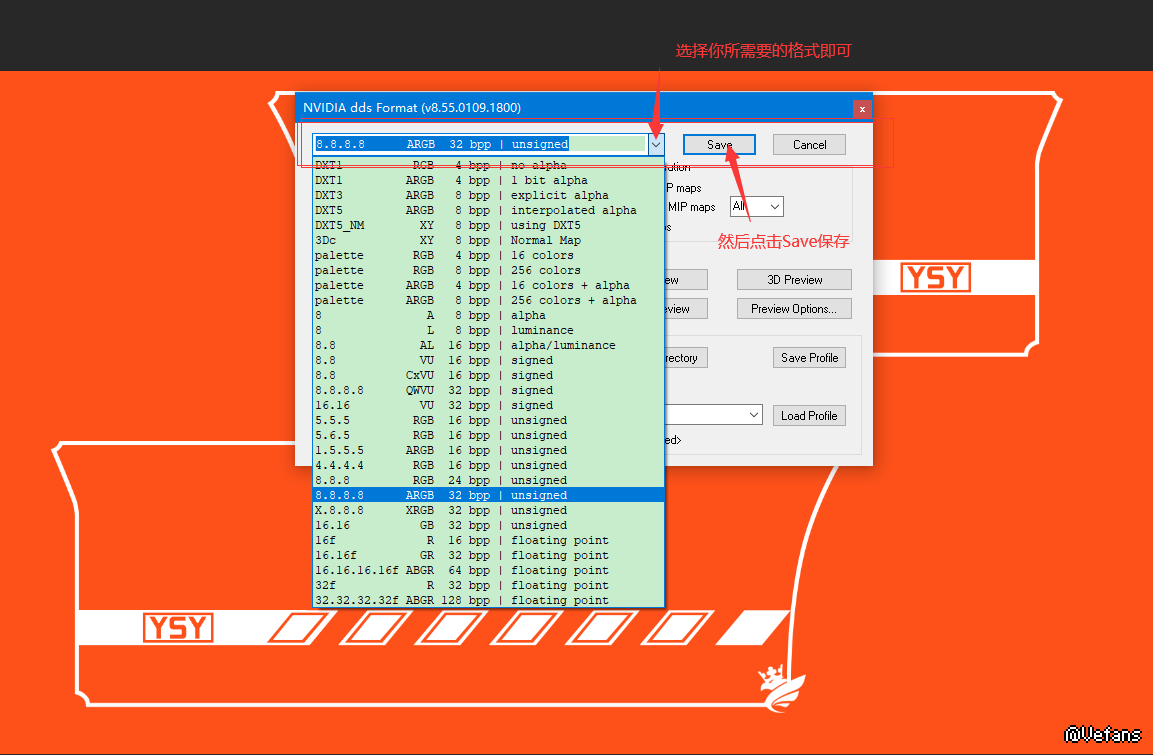Collapse the format combo box arrow
The image size is (1153, 755).
[x=656, y=145]
